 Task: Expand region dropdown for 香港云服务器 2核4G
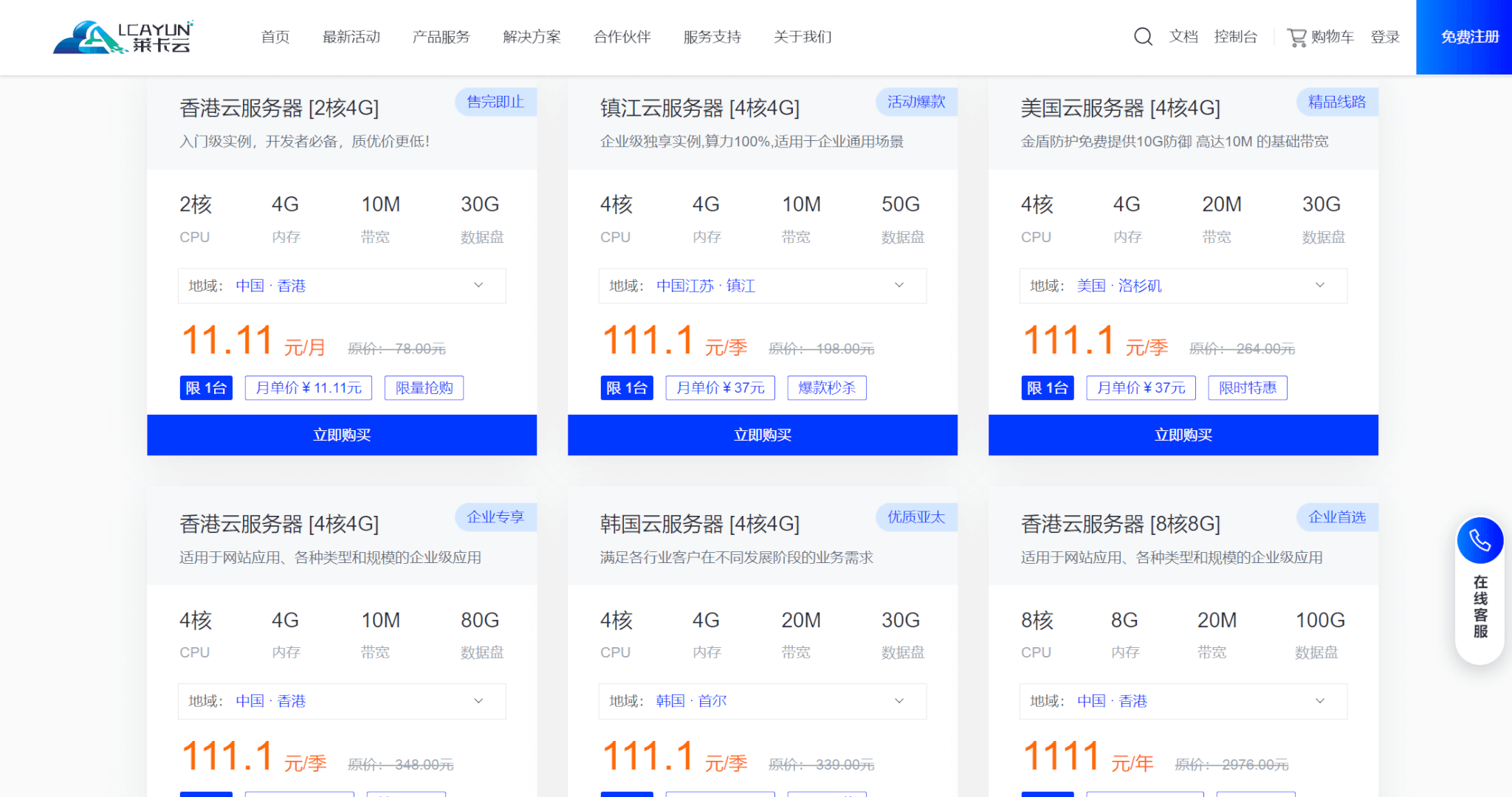(x=342, y=286)
